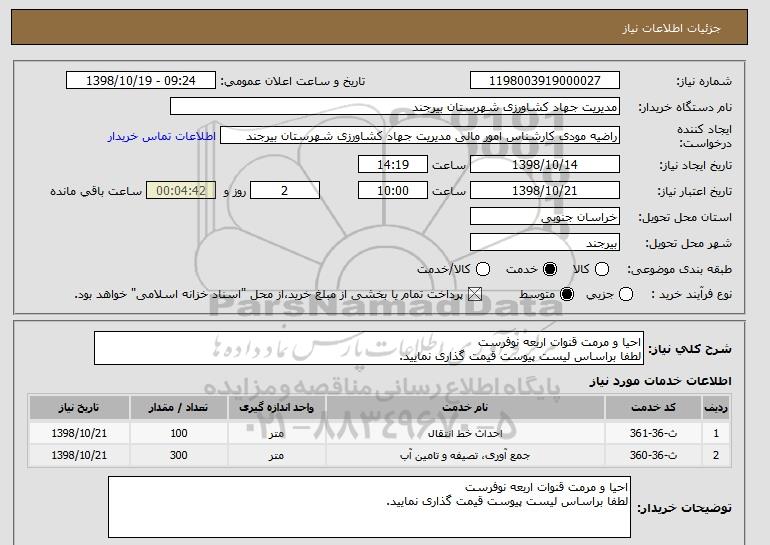
Task: Click the شماره نیاز number field
Action: [545, 81]
